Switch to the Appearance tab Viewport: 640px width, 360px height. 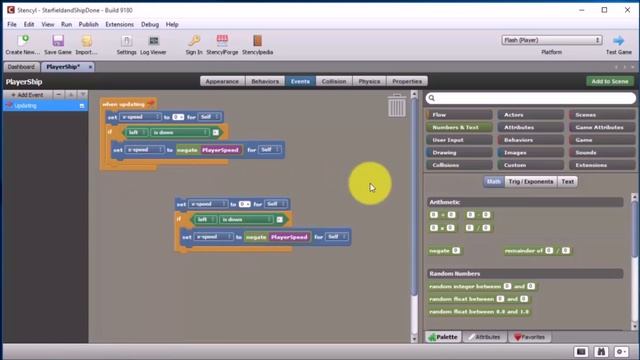tap(222, 81)
